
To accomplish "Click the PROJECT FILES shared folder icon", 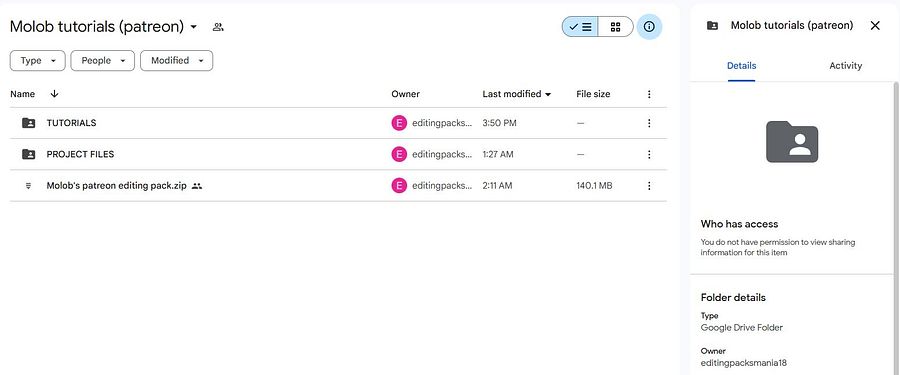I will pos(28,154).
